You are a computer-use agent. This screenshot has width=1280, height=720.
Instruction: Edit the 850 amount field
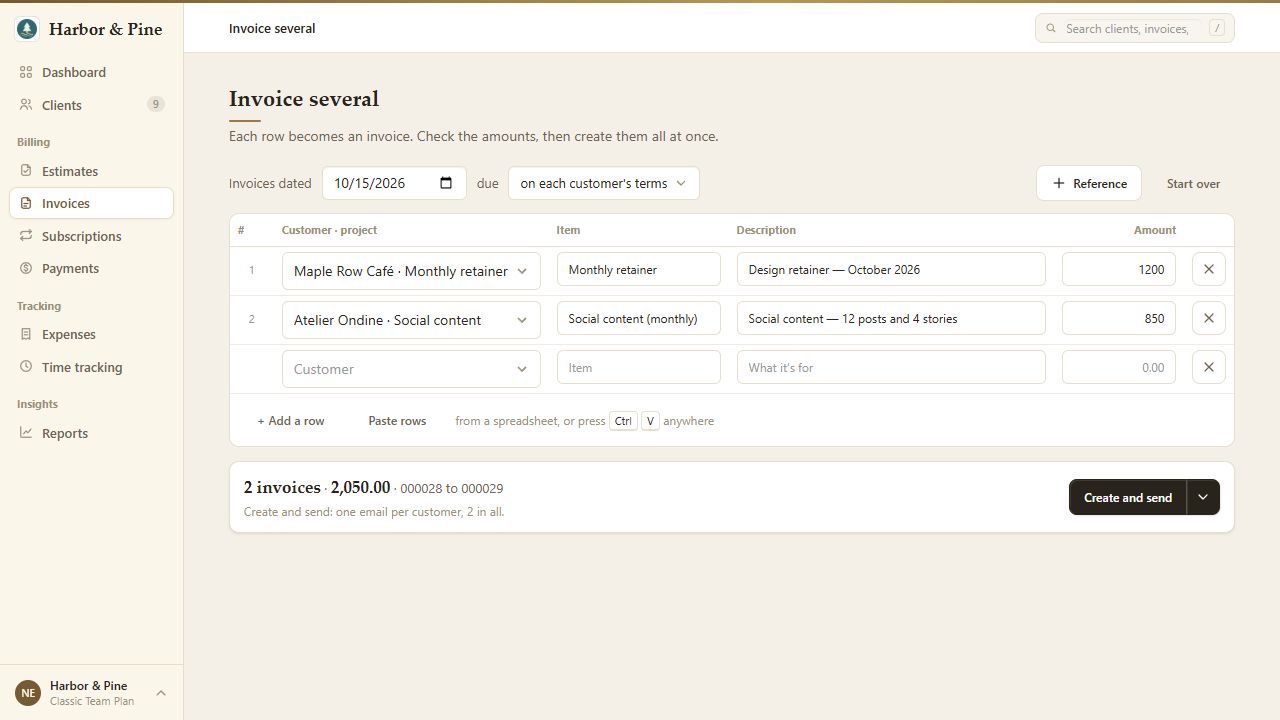[x=1119, y=318]
